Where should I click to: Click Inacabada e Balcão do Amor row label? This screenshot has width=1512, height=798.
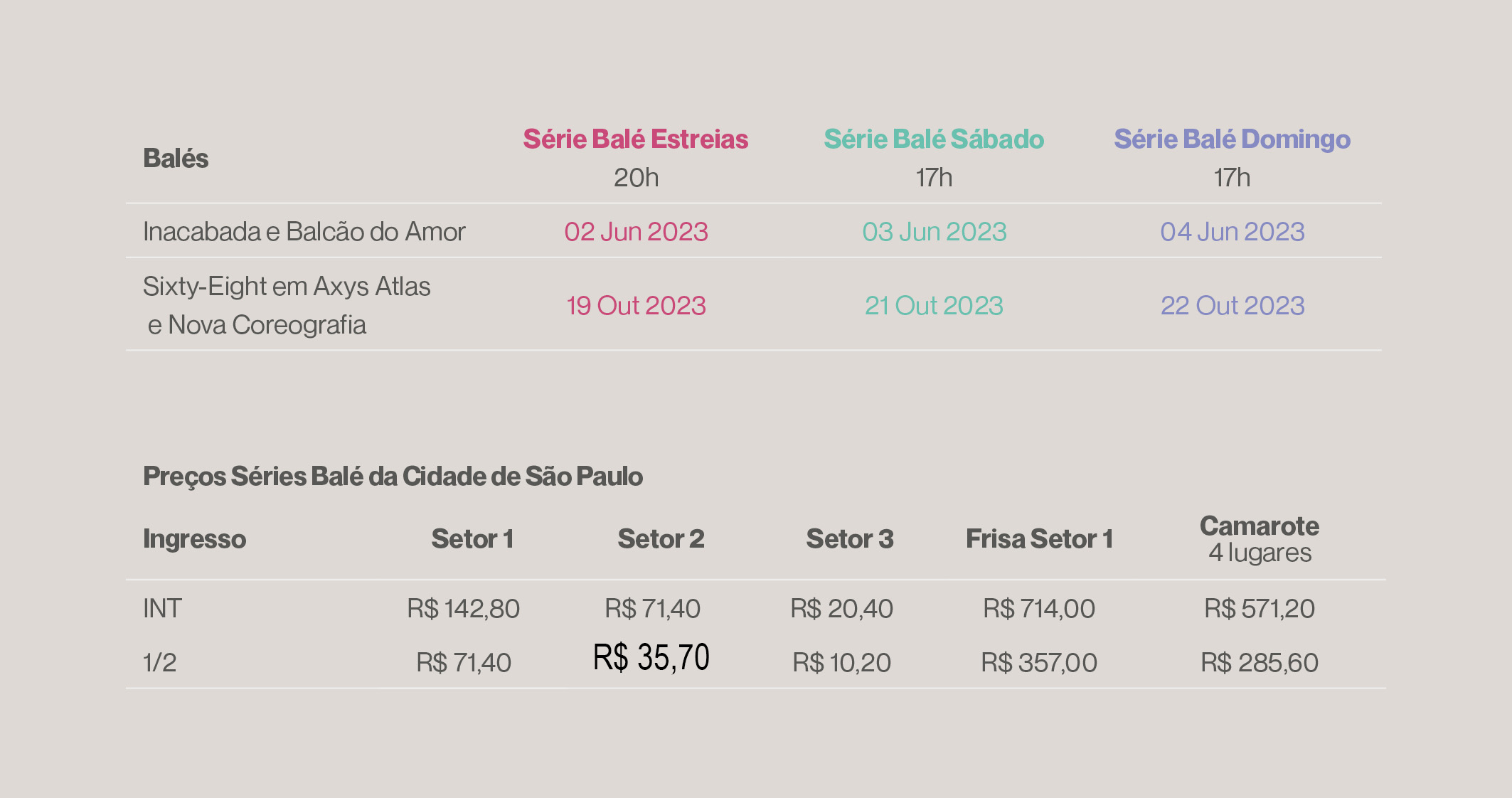click(x=304, y=232)
